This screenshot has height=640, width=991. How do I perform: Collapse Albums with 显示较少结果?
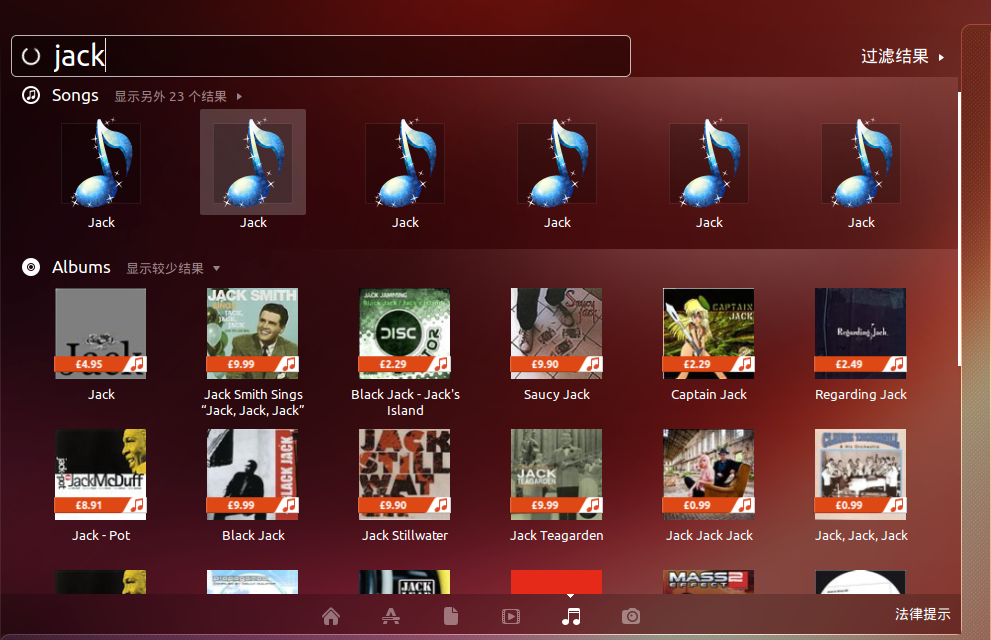[172, 268]
